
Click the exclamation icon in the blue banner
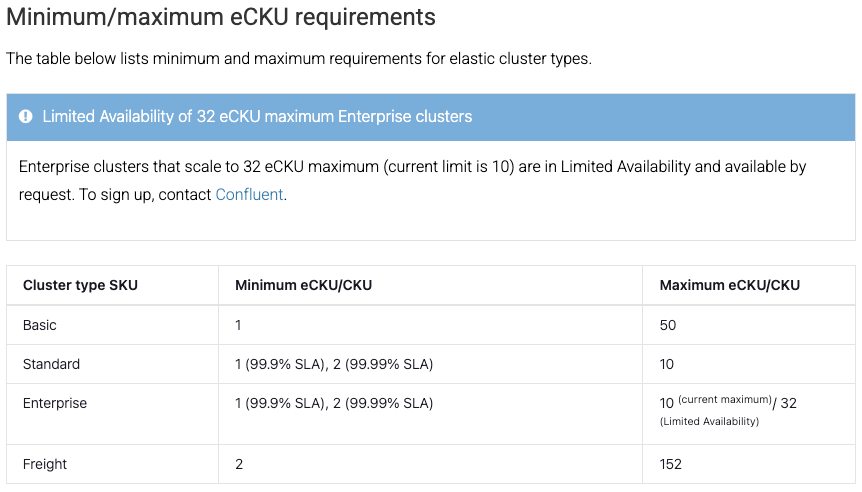[x=25, y=117]
